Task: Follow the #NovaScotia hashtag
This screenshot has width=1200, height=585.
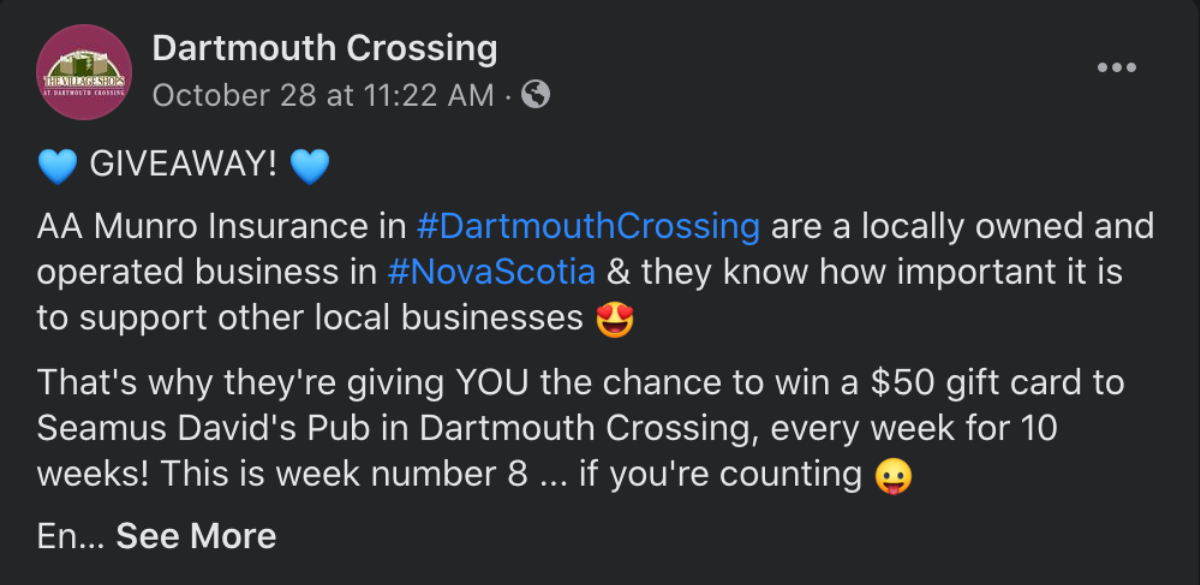Action: pos(490,272)
